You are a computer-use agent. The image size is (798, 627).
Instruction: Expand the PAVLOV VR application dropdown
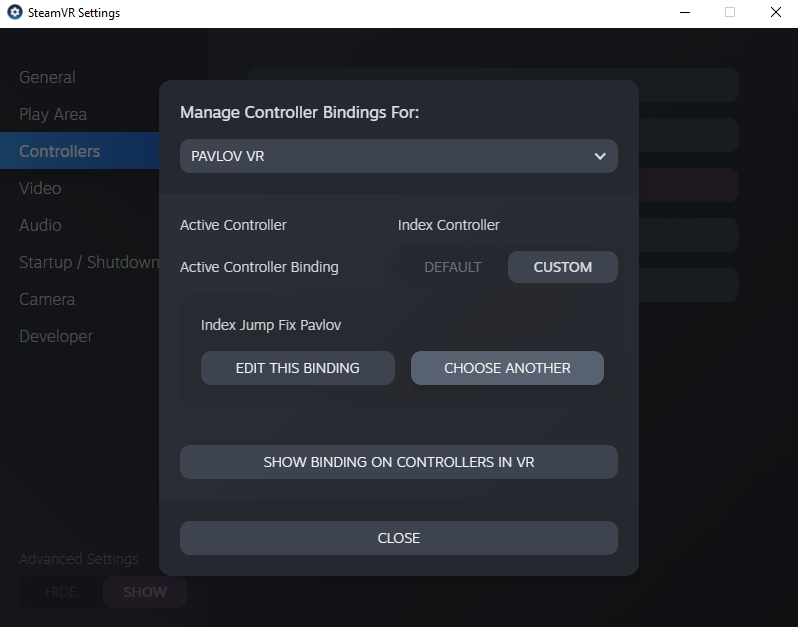(398, 156)
